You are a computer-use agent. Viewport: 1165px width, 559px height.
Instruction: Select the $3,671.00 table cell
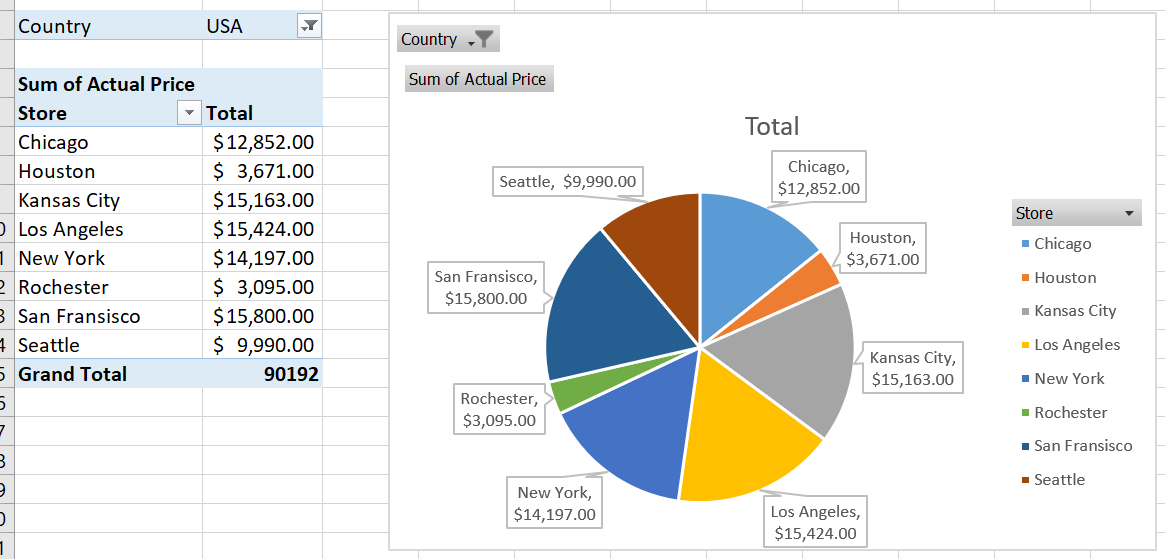pyautogui.click(x=262, y=171)
